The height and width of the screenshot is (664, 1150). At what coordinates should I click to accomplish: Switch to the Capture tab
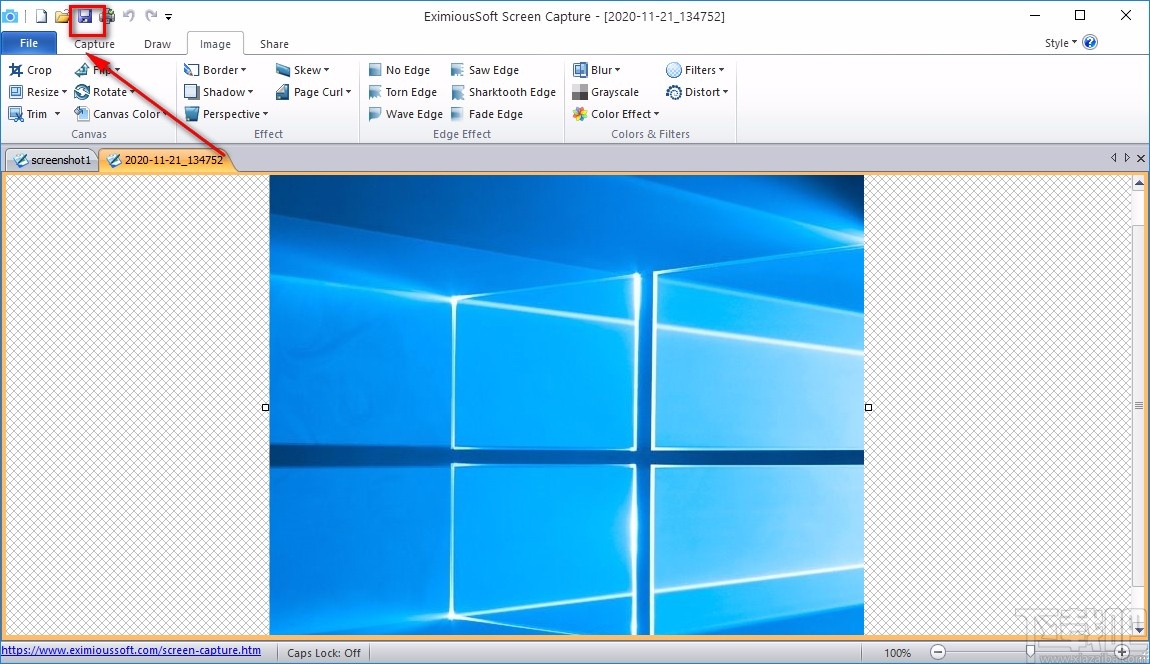(x=95, y=44)
